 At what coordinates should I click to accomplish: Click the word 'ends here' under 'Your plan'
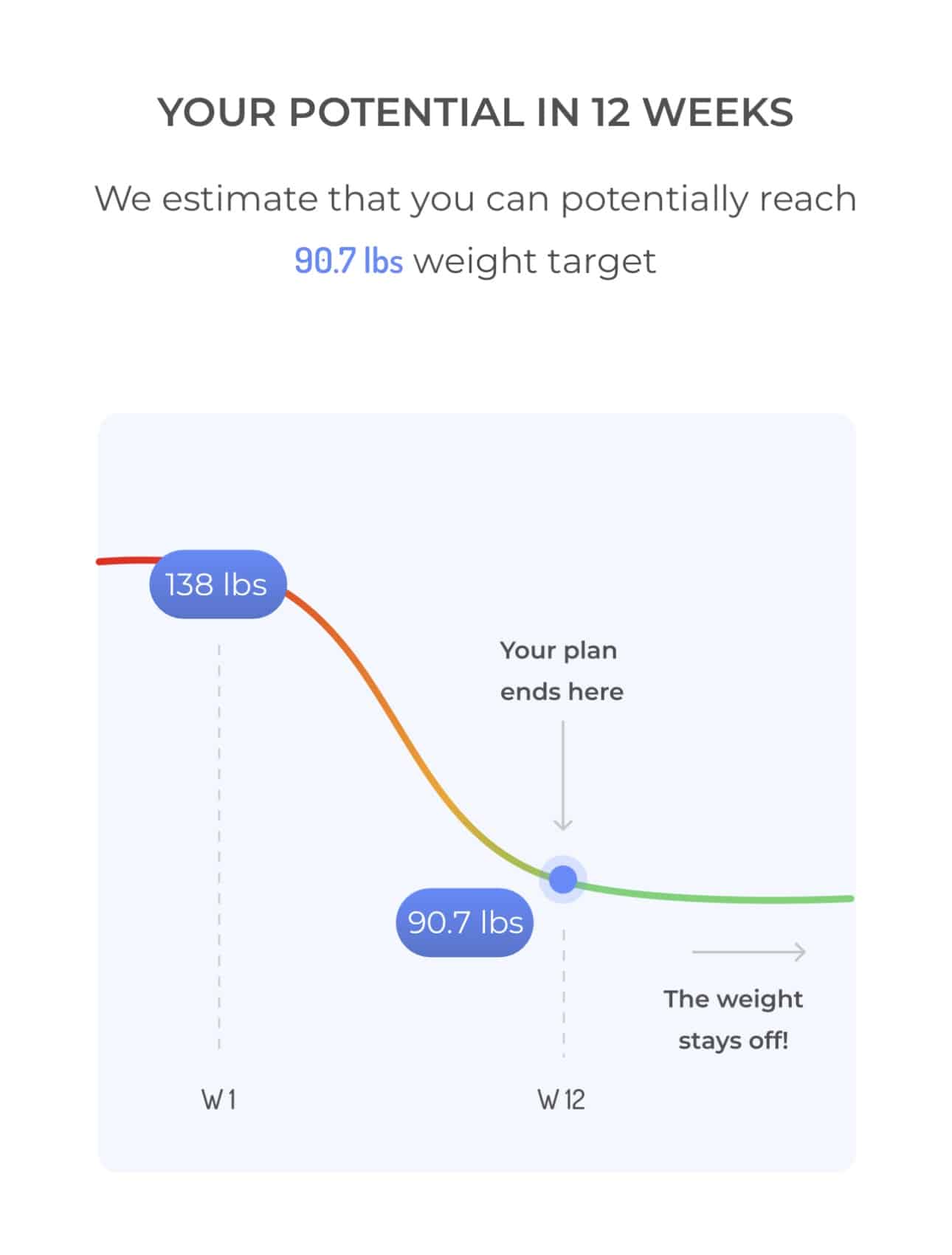[562, 692]
